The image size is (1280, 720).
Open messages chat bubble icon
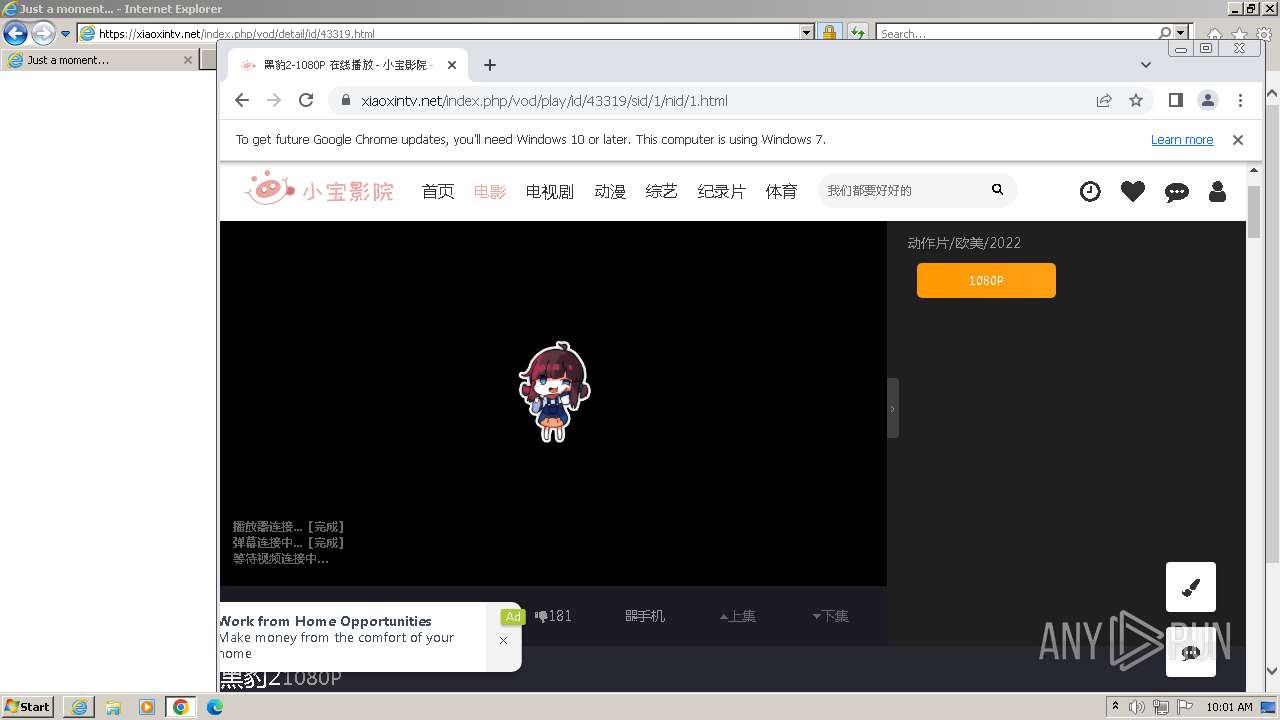point(1177,192)
